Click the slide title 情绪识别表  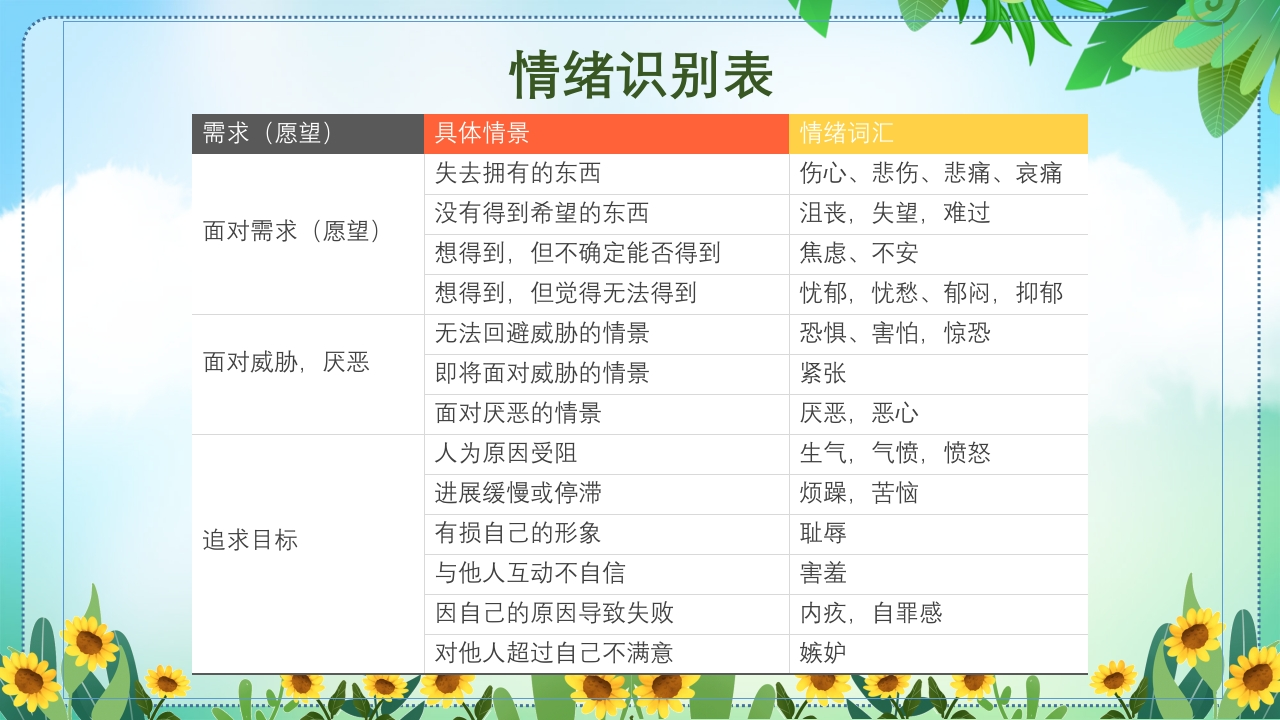coord(641,75)
